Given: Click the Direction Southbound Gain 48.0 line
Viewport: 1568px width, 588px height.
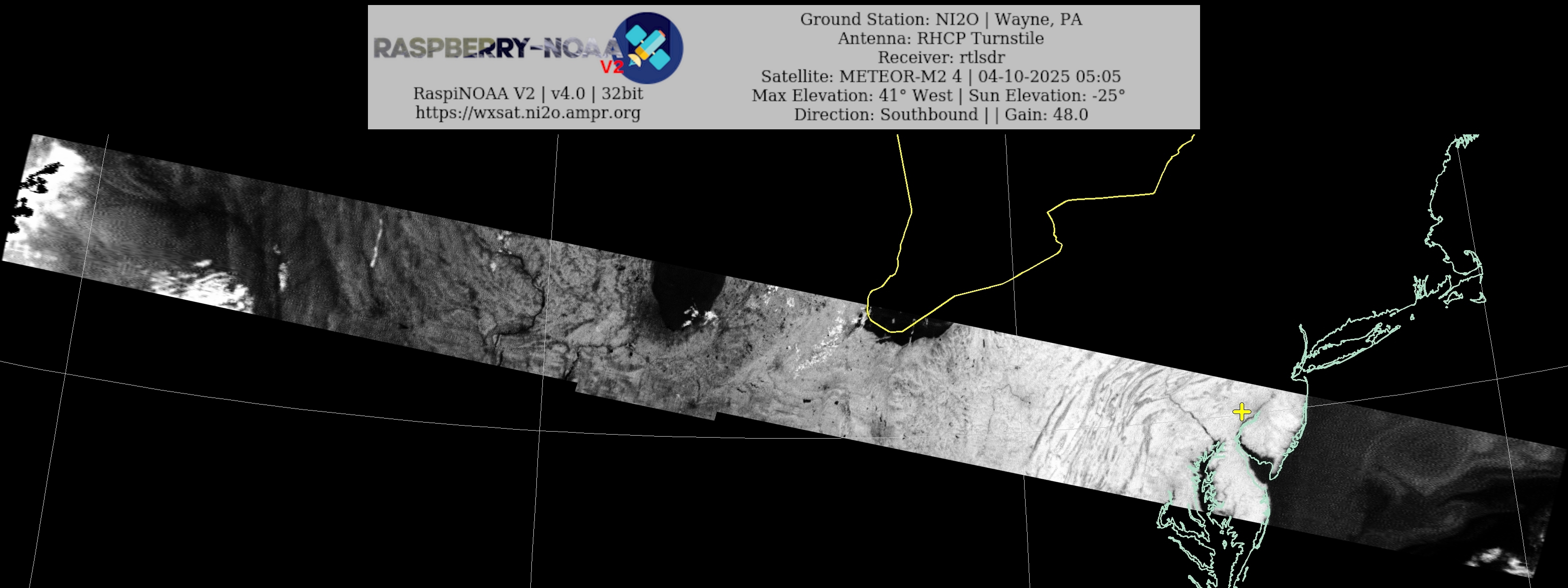Looking at the screenshot, I should 940,114.
